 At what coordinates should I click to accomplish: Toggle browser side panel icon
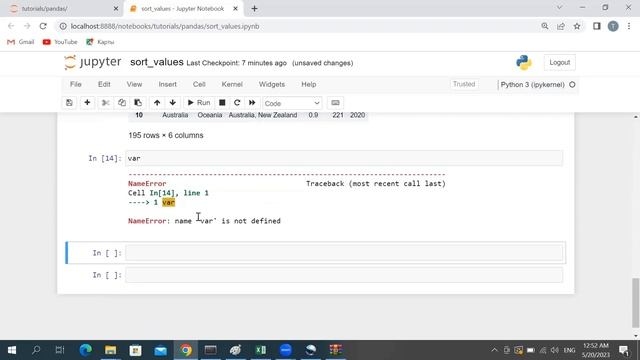coord(597,26)
